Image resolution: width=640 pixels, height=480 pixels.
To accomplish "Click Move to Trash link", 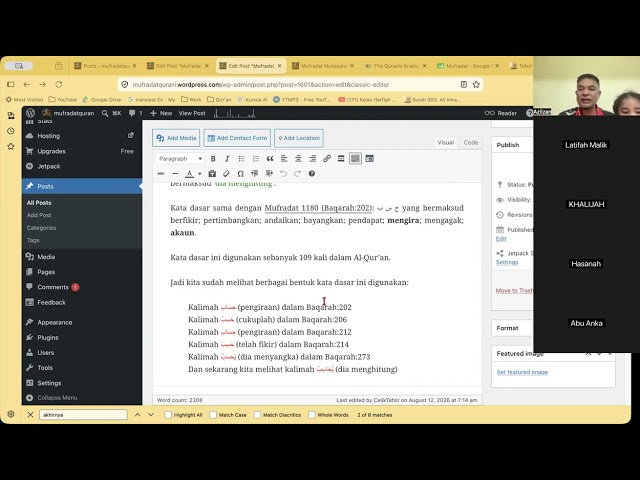I will 514,291.
